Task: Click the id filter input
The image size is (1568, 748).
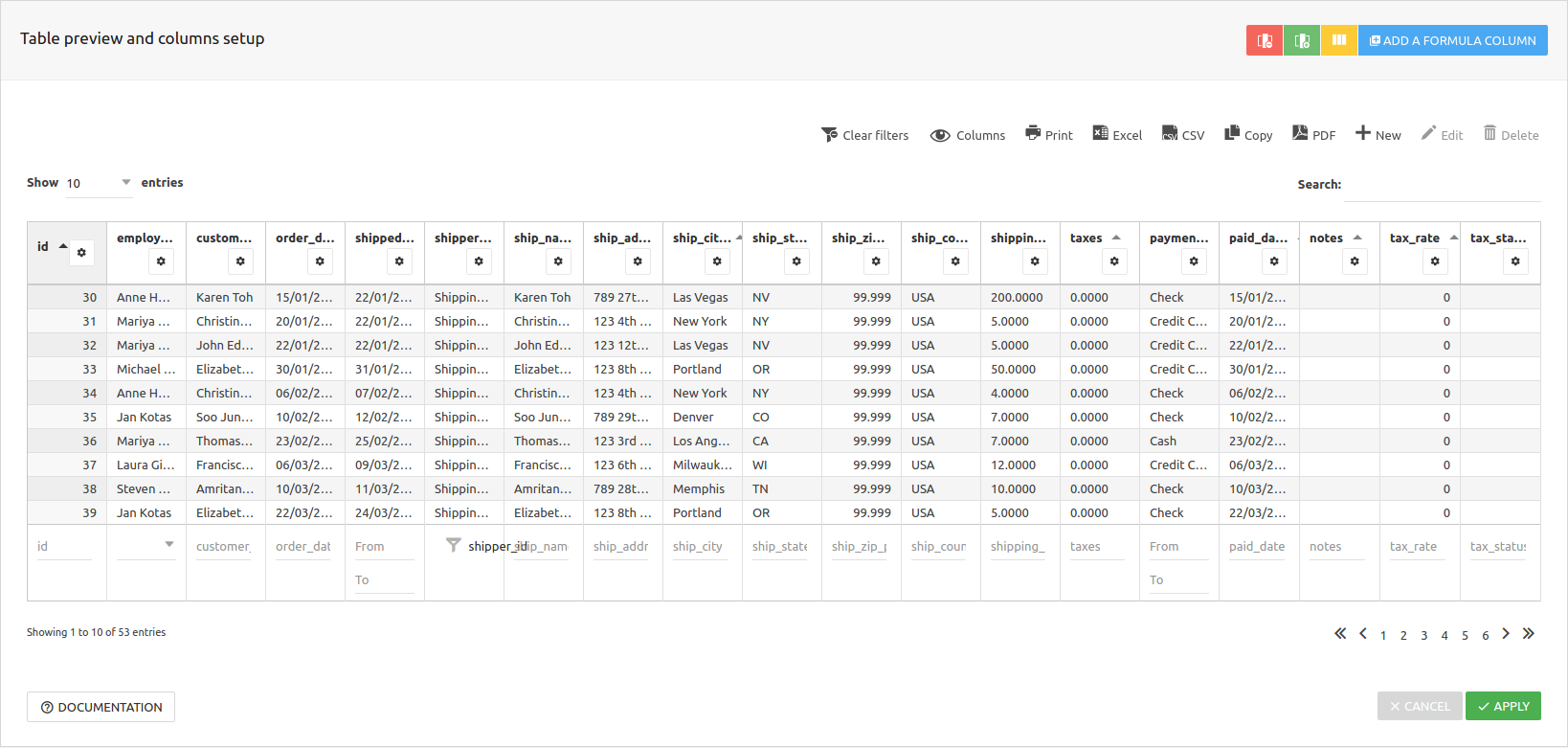Action: coord(64,547)
